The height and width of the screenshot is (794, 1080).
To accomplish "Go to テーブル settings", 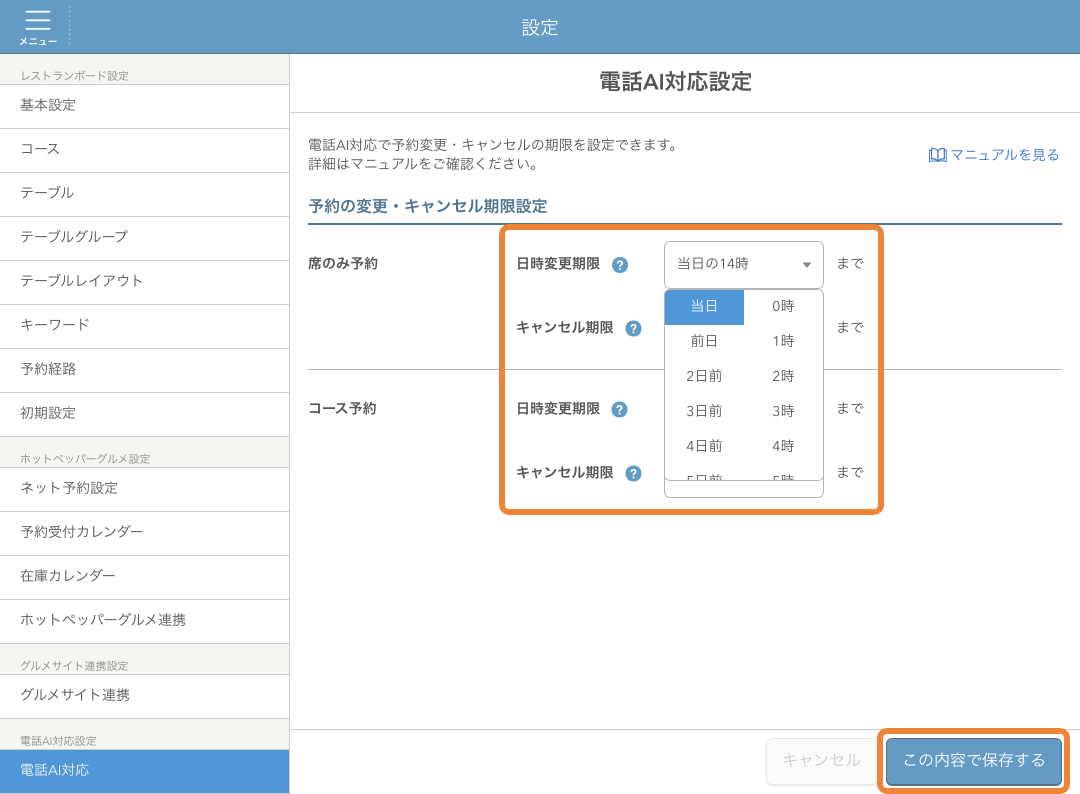I will click(x=145, y=194).
